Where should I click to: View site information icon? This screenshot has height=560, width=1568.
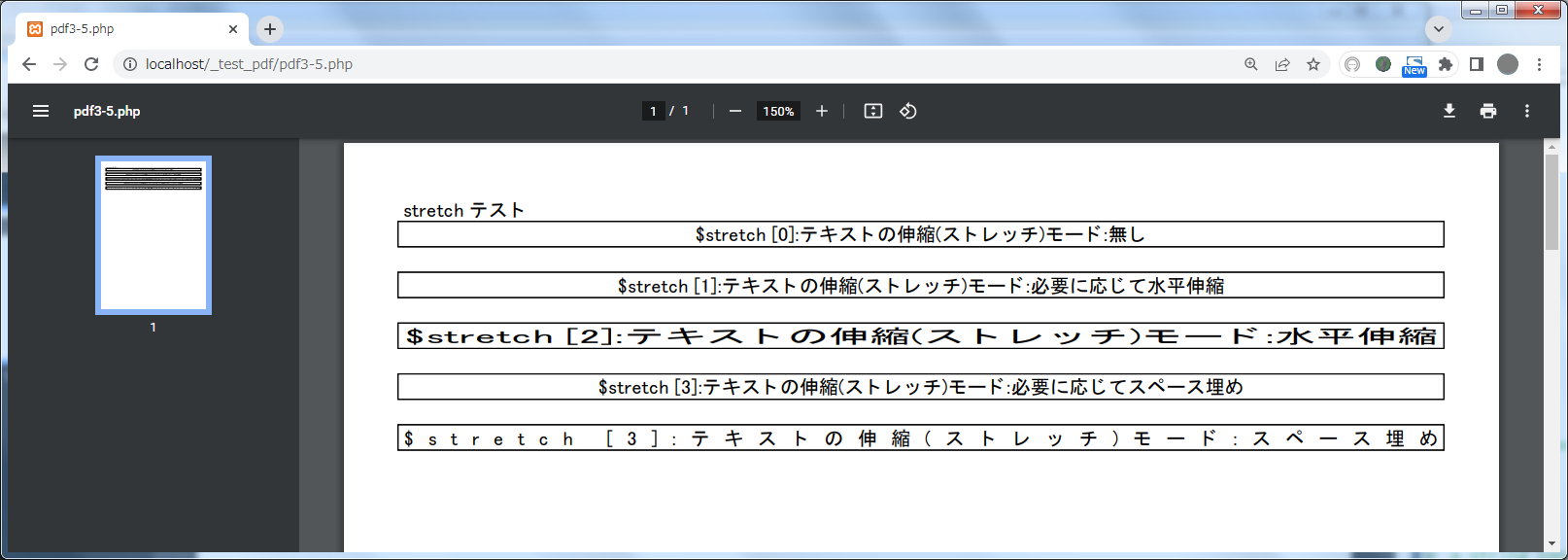point(129,64)
